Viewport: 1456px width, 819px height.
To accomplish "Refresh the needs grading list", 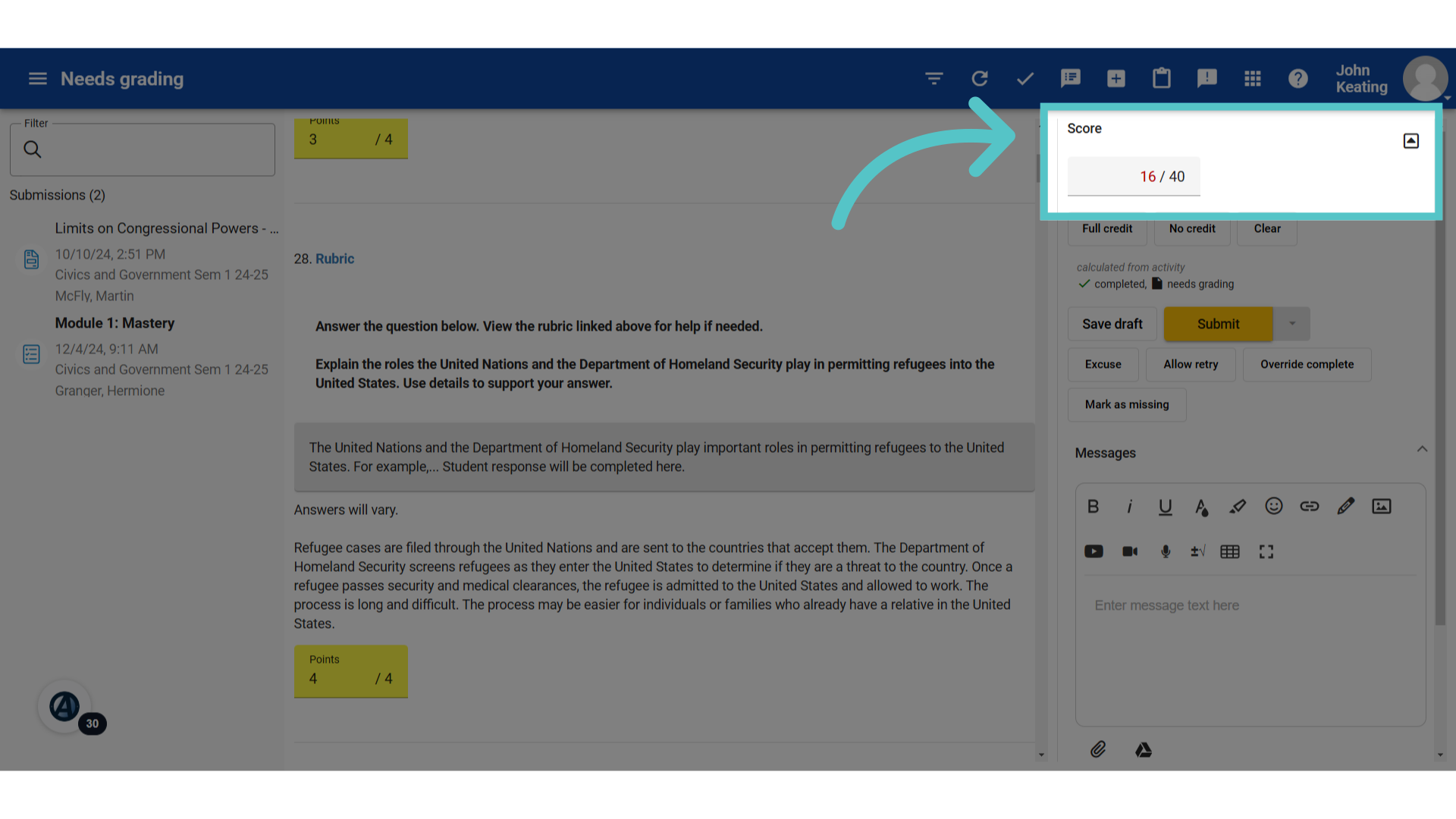I will (980, 79).
